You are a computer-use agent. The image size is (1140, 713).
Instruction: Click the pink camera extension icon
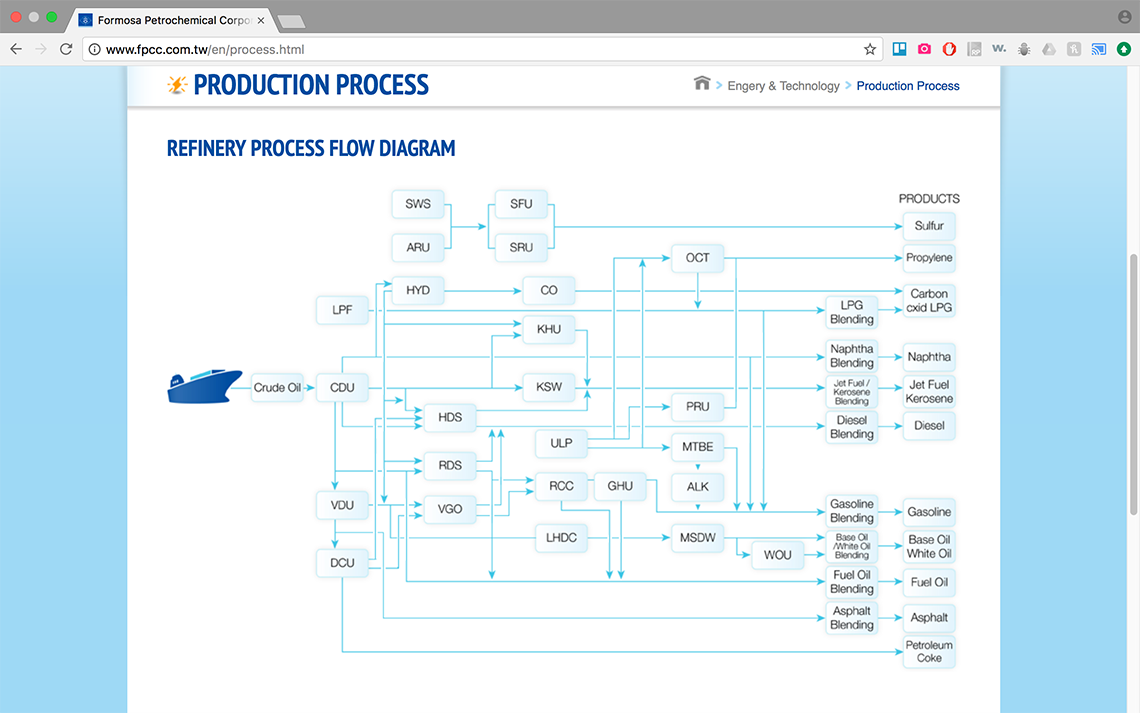[924, 49]
